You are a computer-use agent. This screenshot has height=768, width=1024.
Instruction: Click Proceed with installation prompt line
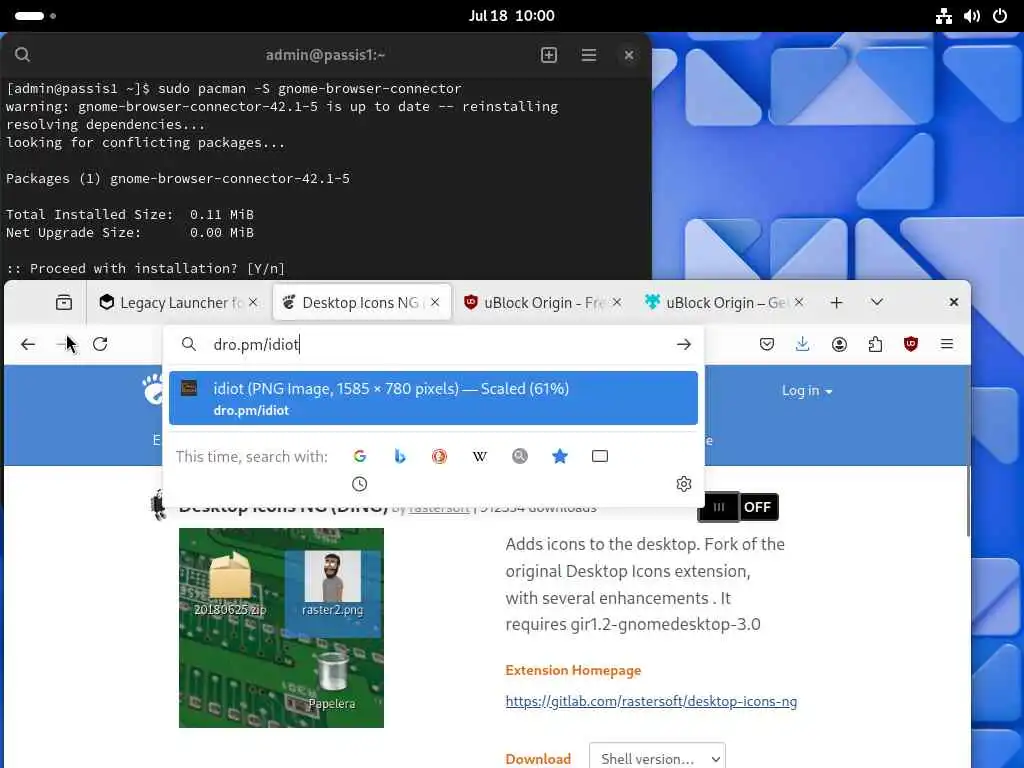tap(146, 268)
